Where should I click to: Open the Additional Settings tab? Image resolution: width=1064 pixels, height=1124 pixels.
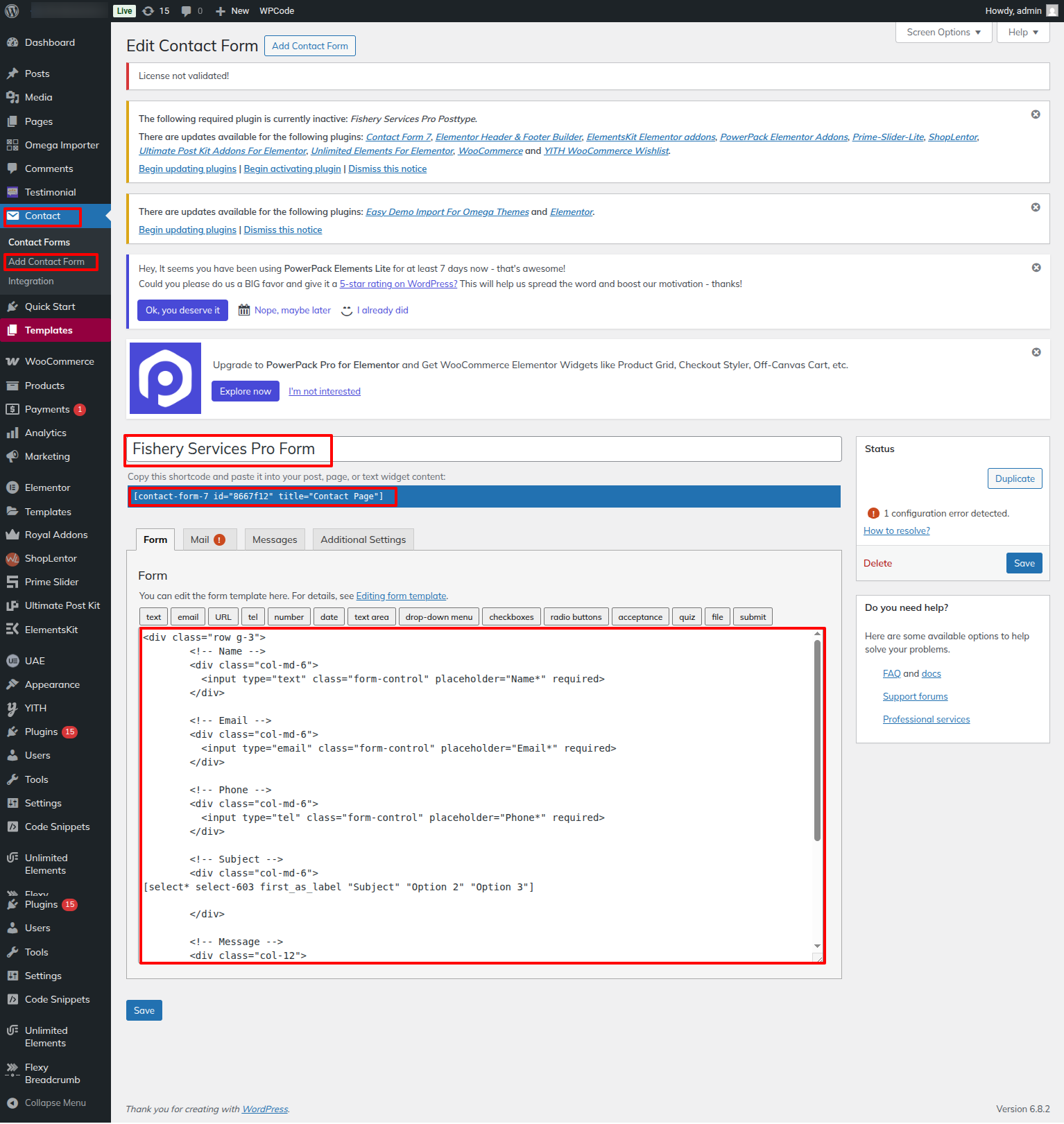(363, 539)
